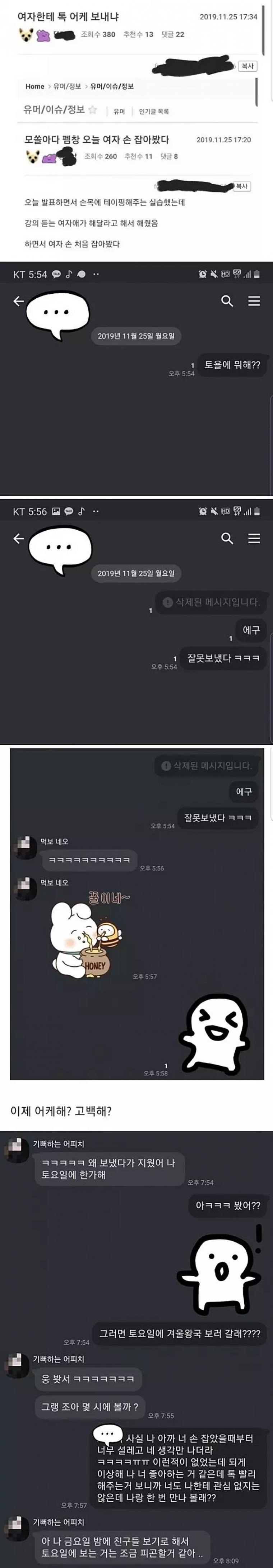
Task: Click the star icon beside 유머/이슈/정보 heading
Action: [x=93, y=110]
